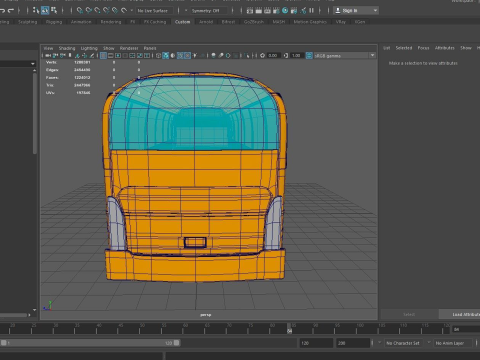Click the time range slider bar
The image size is (480, 360).
pos(90,343)
